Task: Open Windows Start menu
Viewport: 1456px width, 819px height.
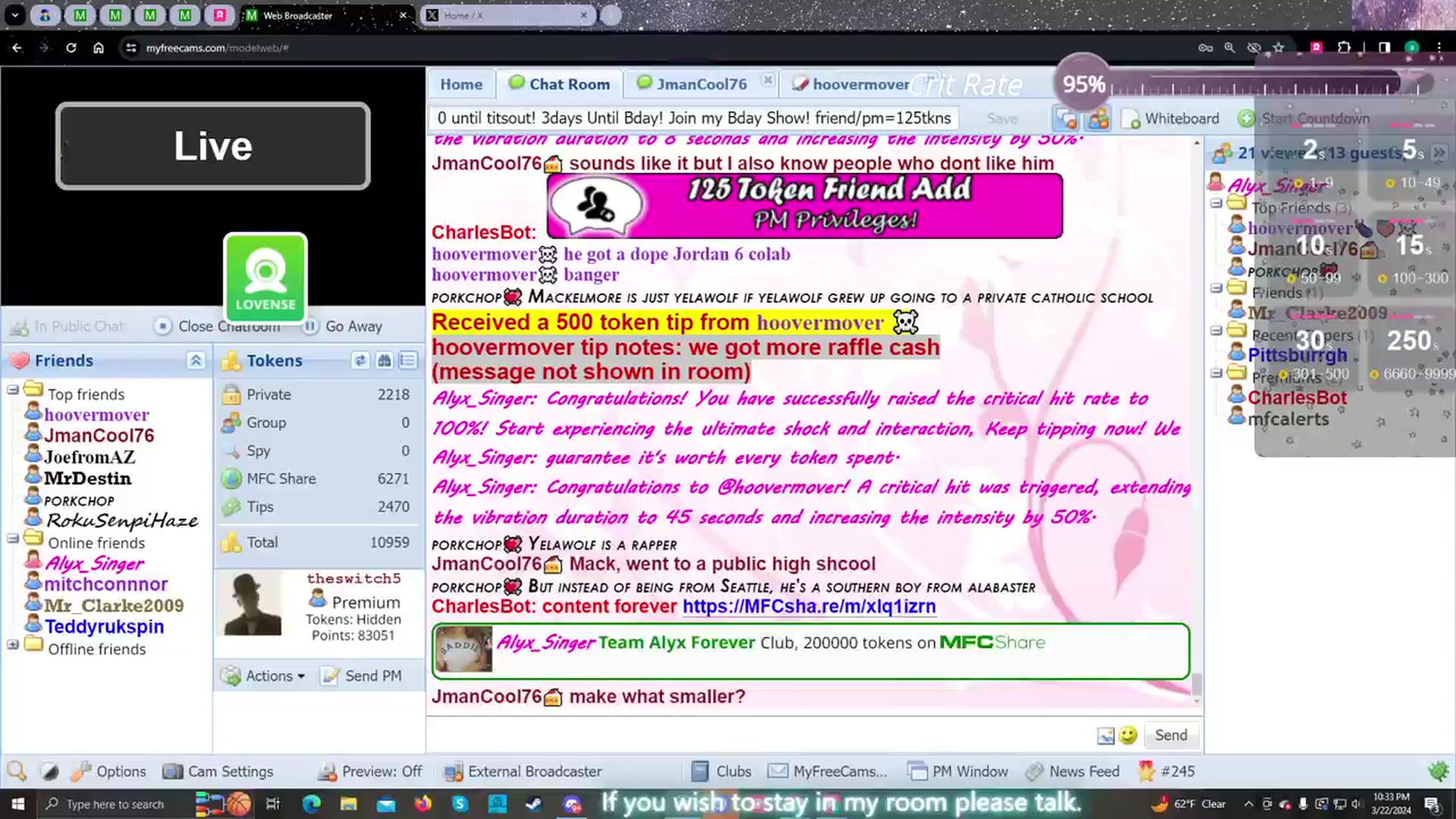Action: [x=17, y=804]
